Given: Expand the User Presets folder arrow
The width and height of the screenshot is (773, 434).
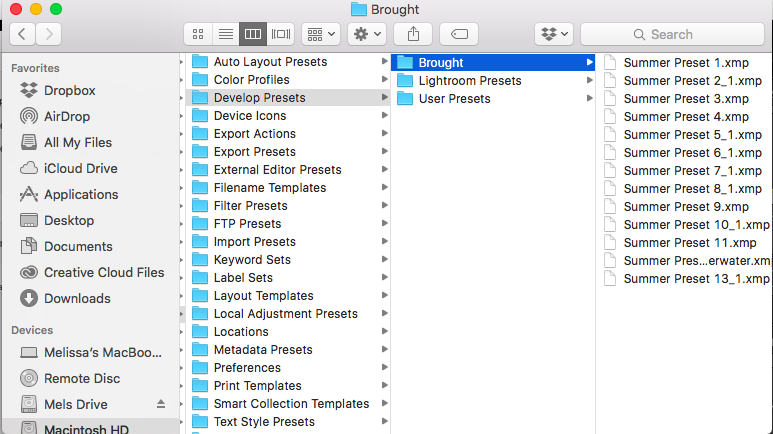Looking at the screenshot, I should [x=590, y=99].
